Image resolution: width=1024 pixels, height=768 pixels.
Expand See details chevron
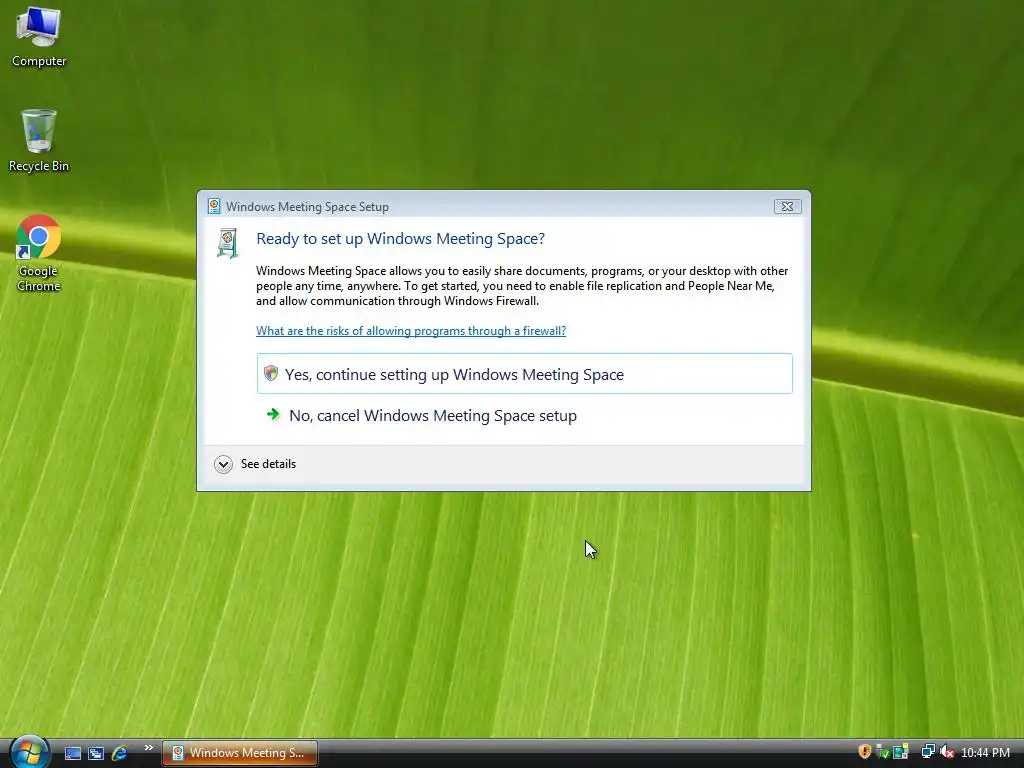click(x=223, y=464)
